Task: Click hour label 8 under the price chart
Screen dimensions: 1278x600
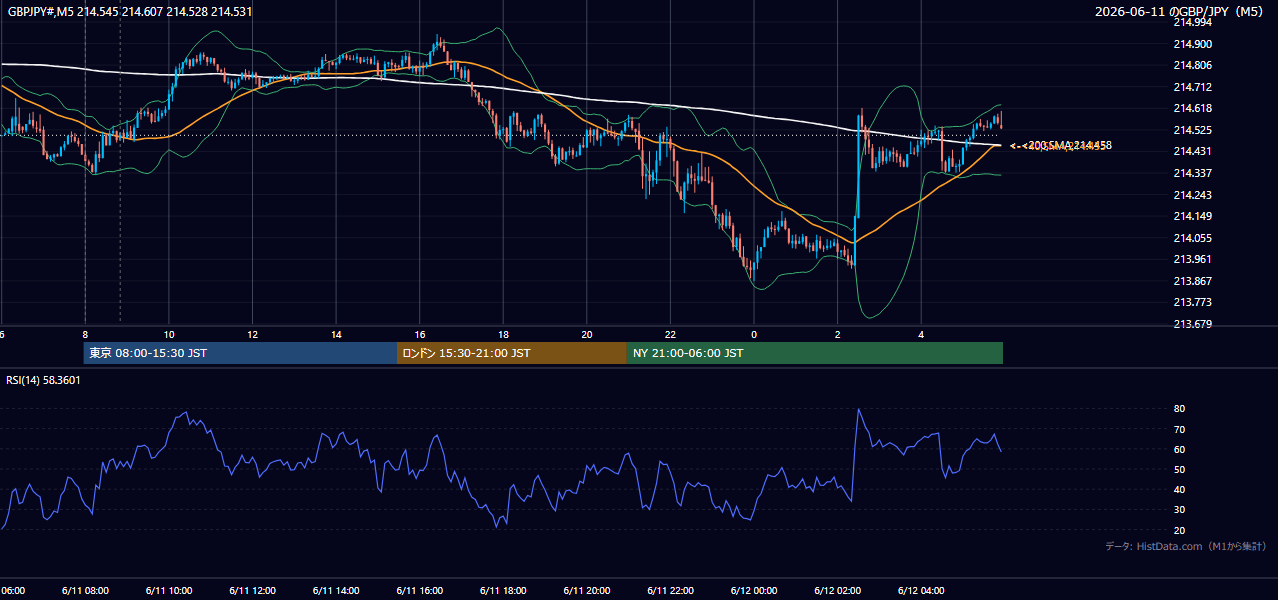Action: coord(85,334)
